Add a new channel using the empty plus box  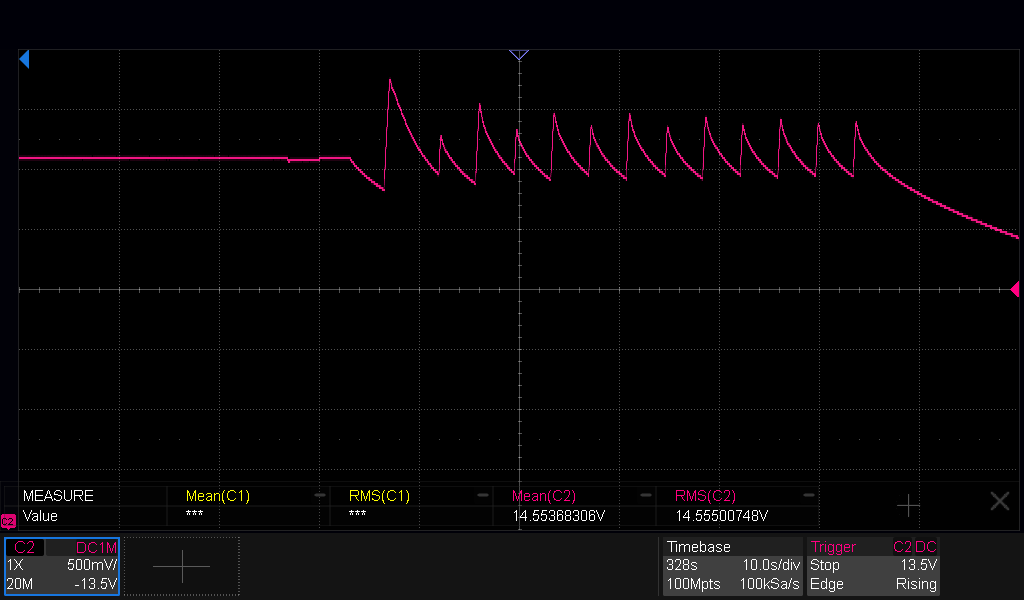tap(182, 566)
